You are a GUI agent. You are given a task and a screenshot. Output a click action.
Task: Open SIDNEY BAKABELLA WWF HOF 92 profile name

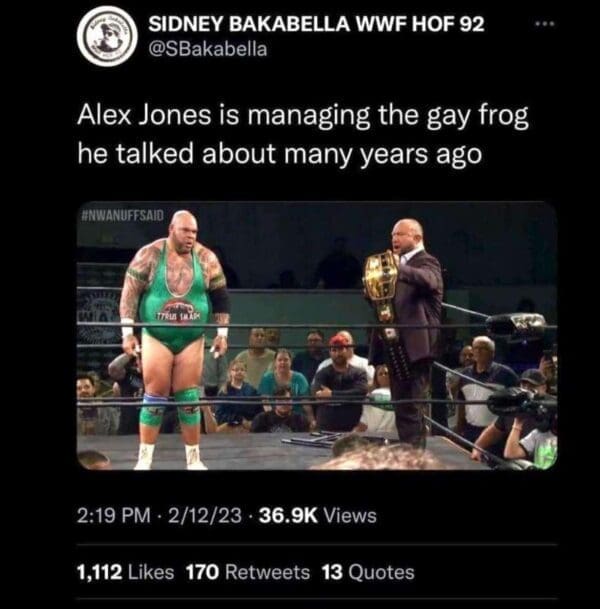click(317, 24)
